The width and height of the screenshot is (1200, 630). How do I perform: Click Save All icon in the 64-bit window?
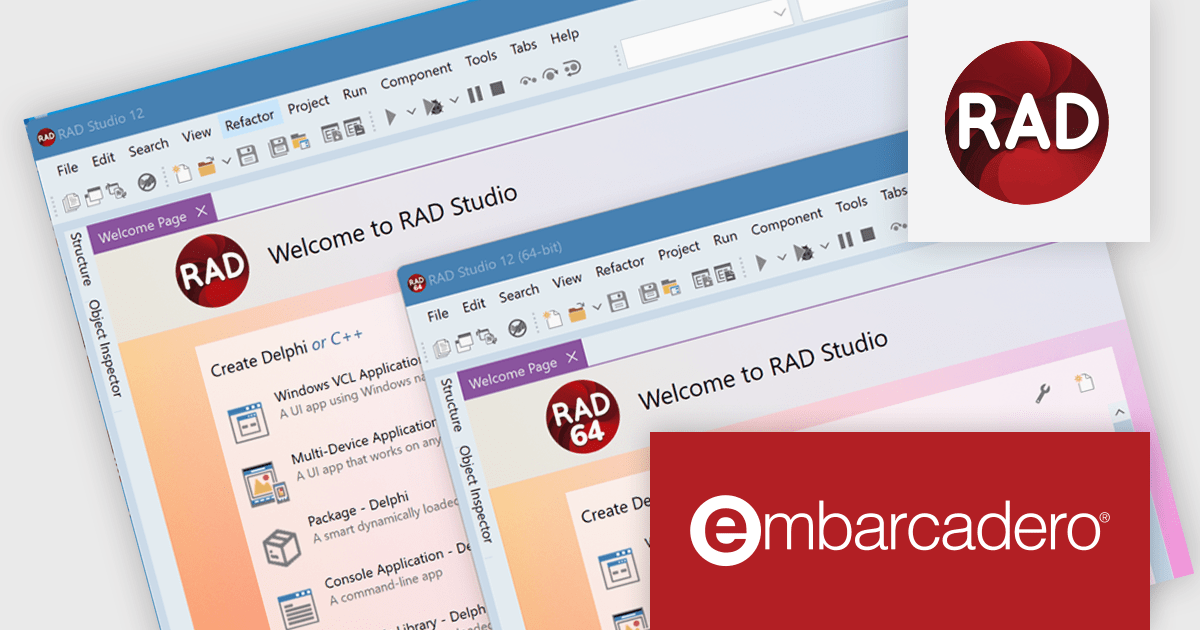pyautogui.click(x=649, y=294)
